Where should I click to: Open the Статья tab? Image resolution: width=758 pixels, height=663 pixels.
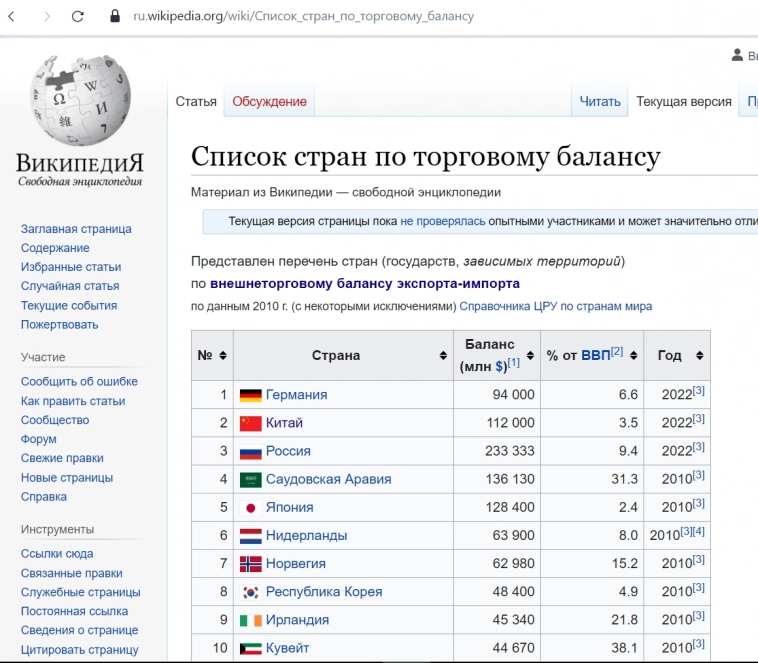point(196,102)
